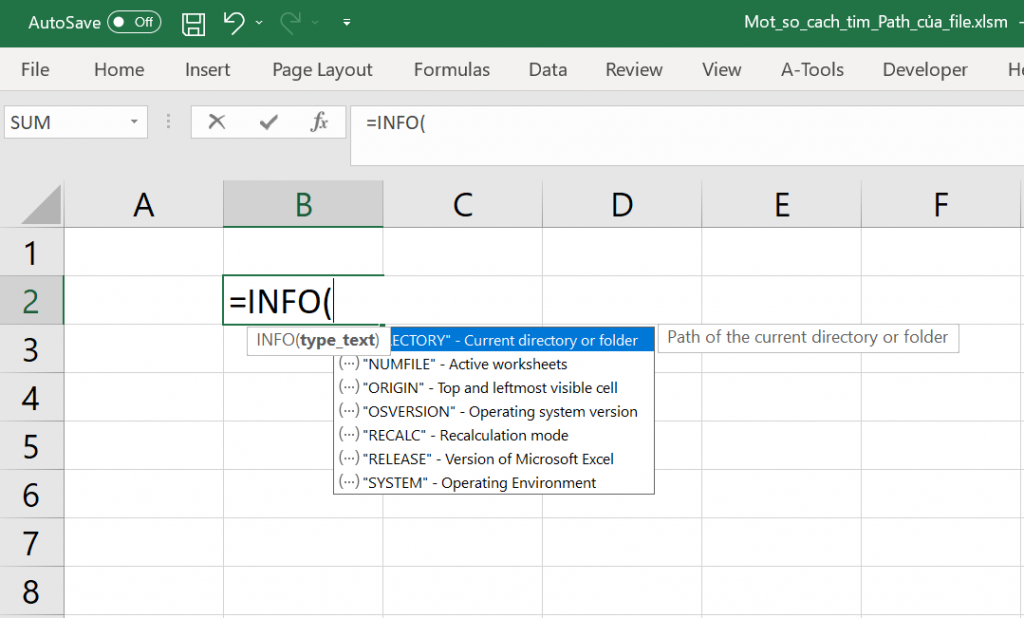1024x618 pixels.
Task: Choose "OSVERSION" from the autocomplete list
Action: (x=500, y=411)
